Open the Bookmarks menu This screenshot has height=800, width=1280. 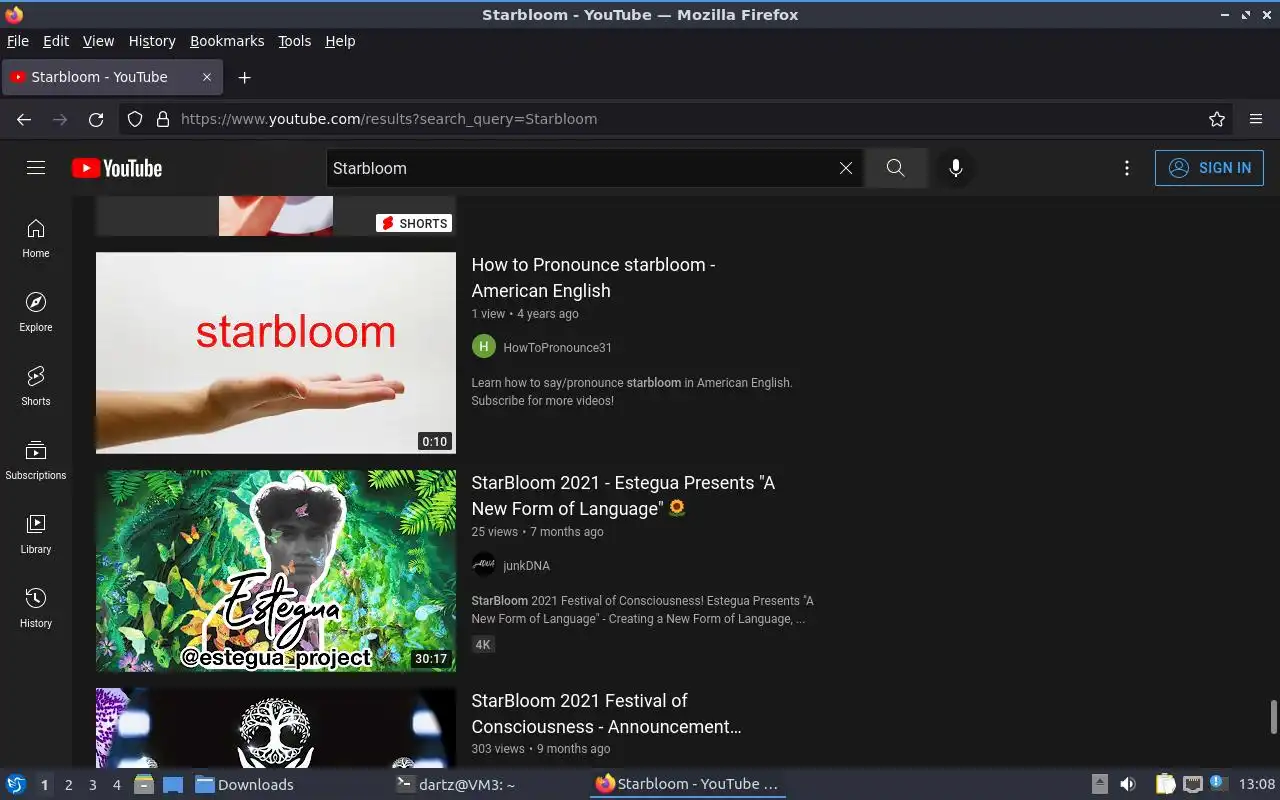[227, 41]
